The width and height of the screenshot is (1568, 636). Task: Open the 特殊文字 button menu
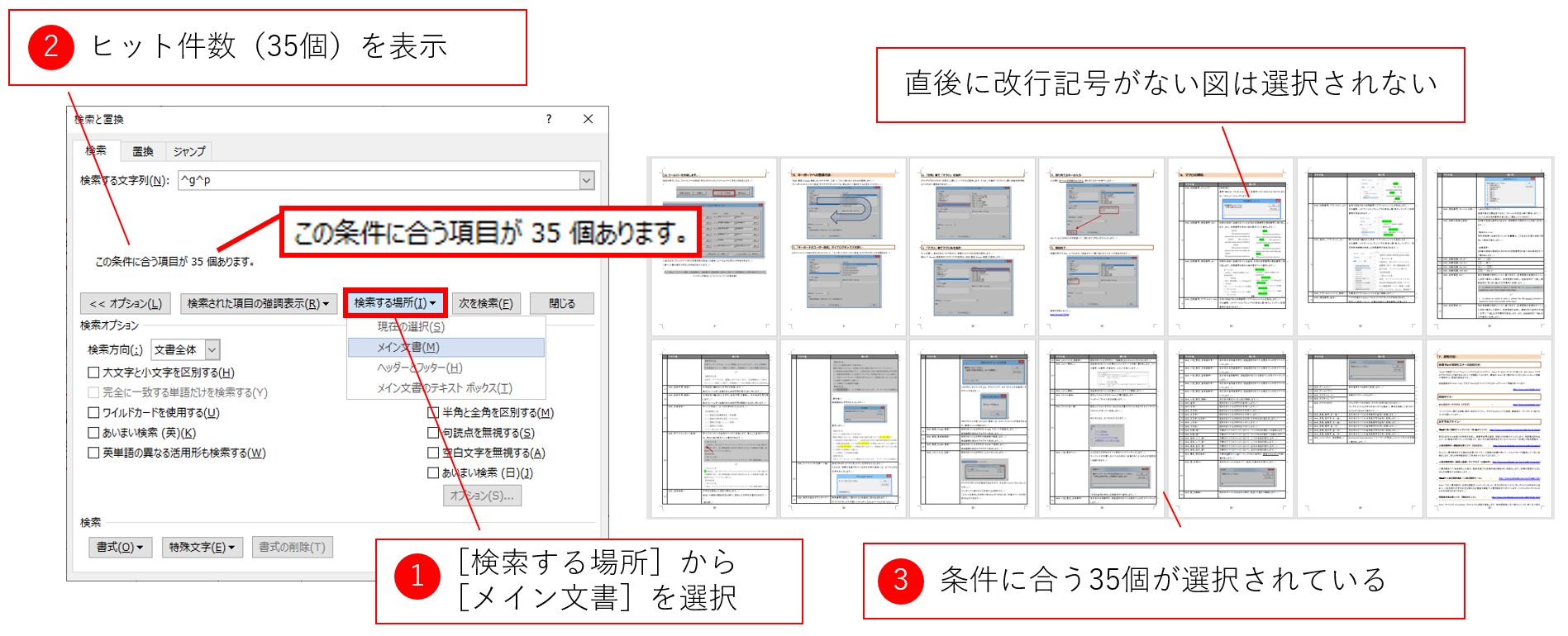(x=202, y=547)
